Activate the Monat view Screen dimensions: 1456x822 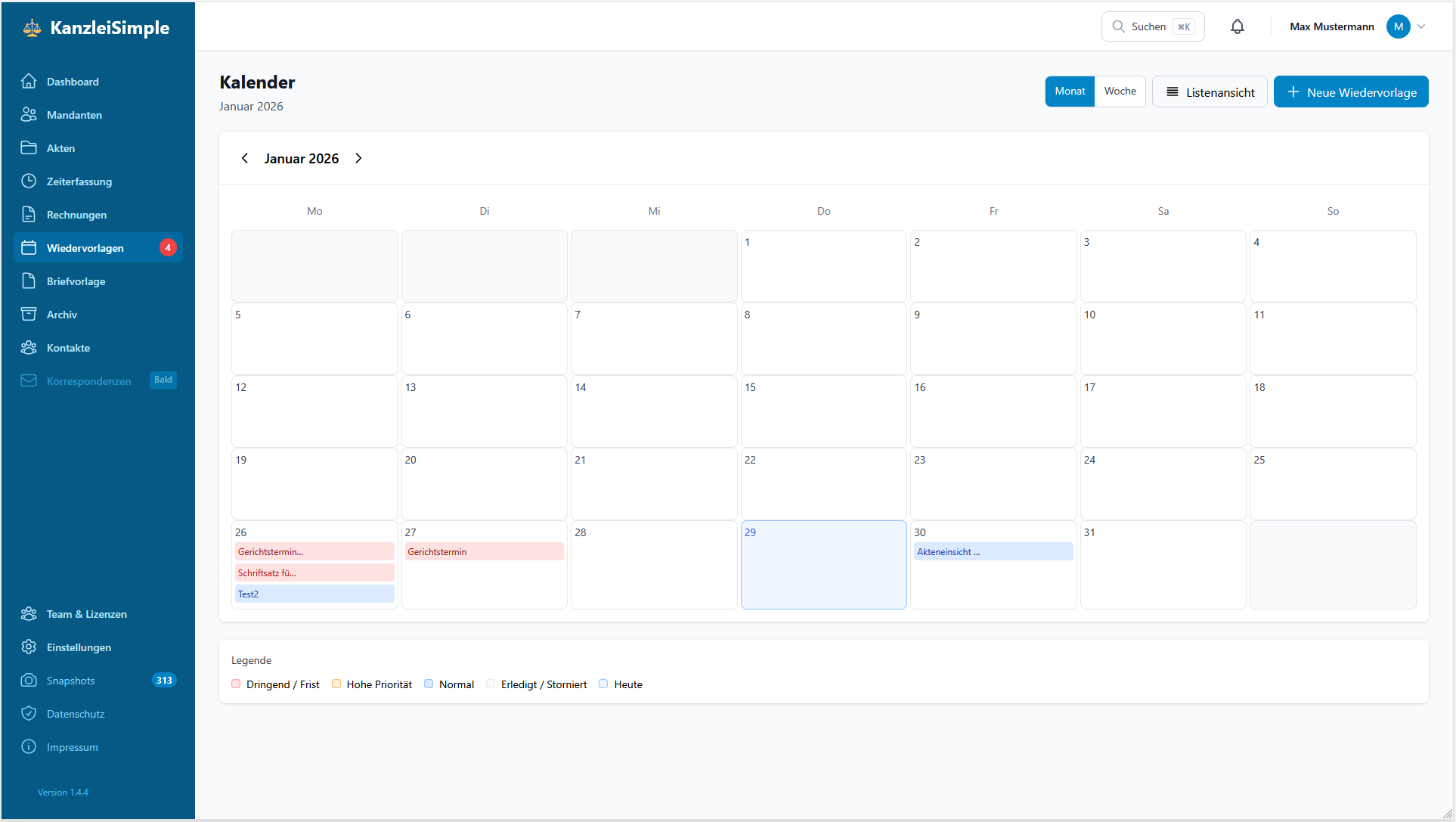[1069, 91]
